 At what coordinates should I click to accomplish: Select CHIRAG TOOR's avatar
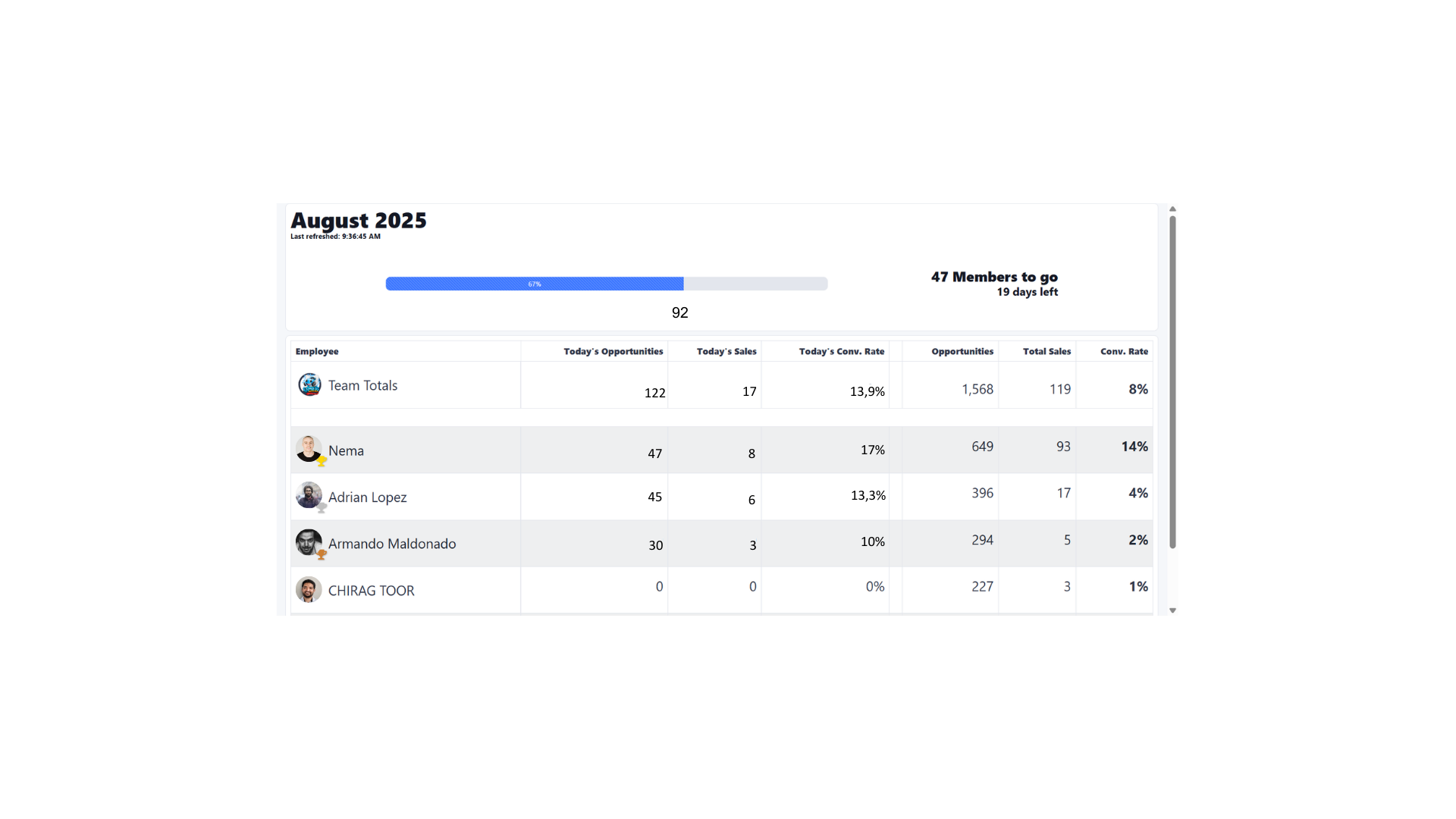click(309, 588)
